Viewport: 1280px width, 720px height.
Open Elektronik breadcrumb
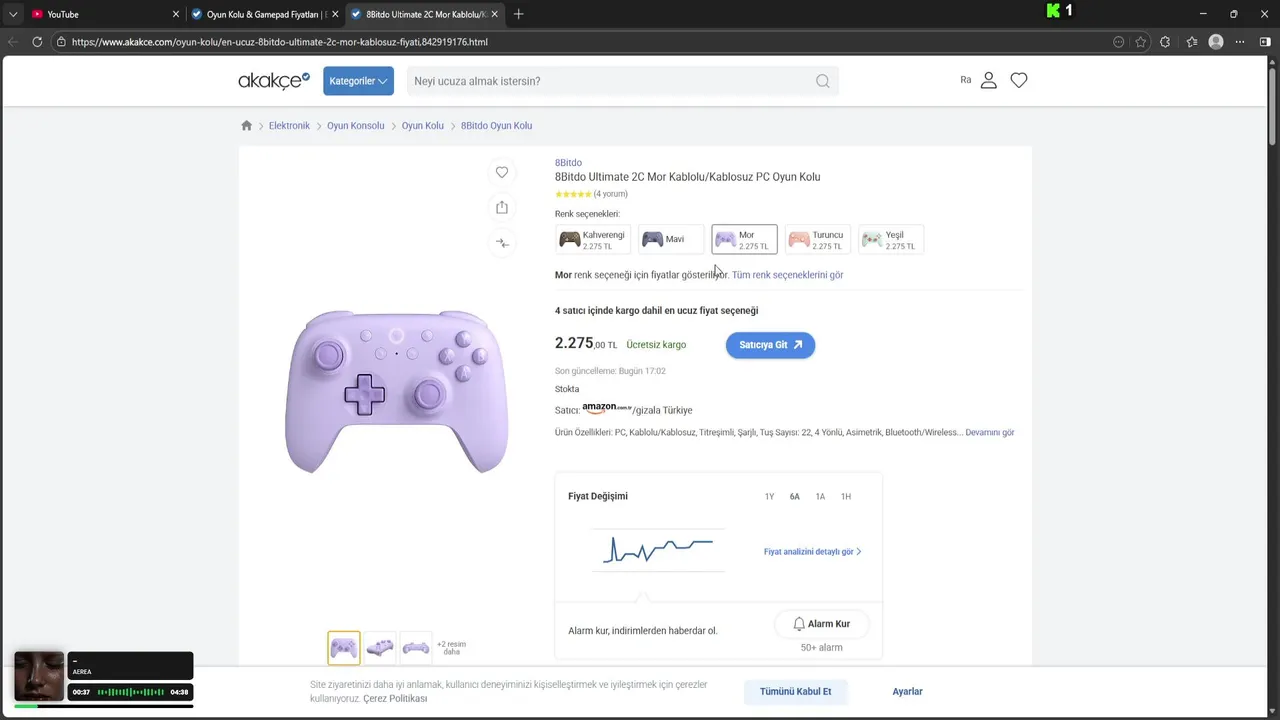tap(289, 126)
